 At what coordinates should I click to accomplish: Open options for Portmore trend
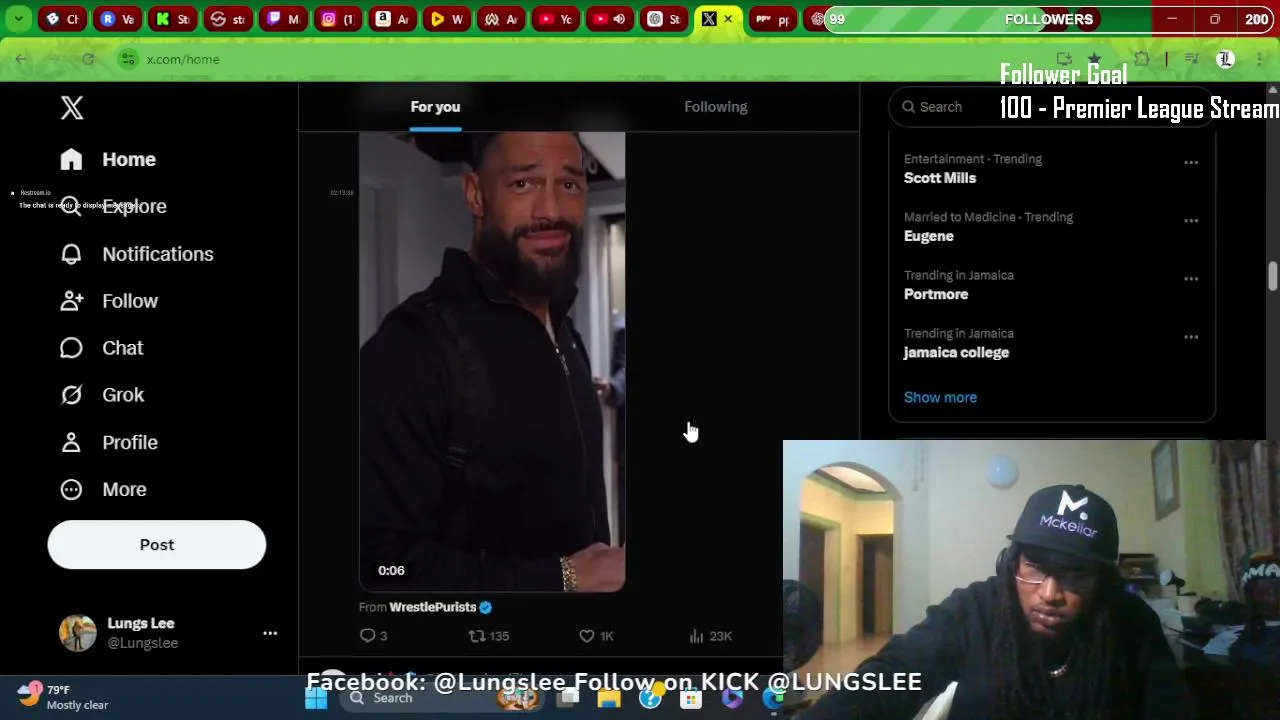(1191, 279)
